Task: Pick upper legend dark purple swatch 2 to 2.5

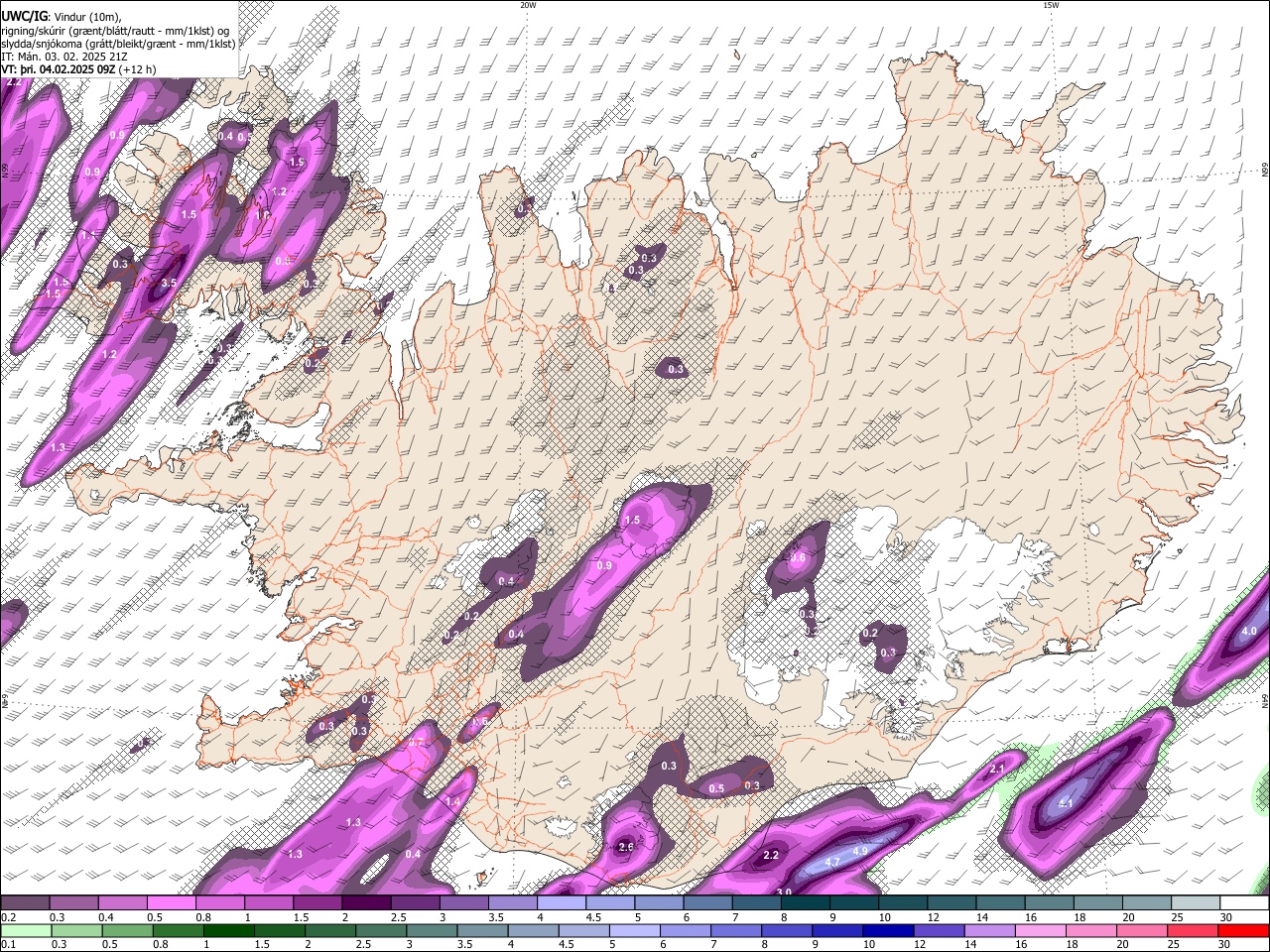Action: [365, 902]
